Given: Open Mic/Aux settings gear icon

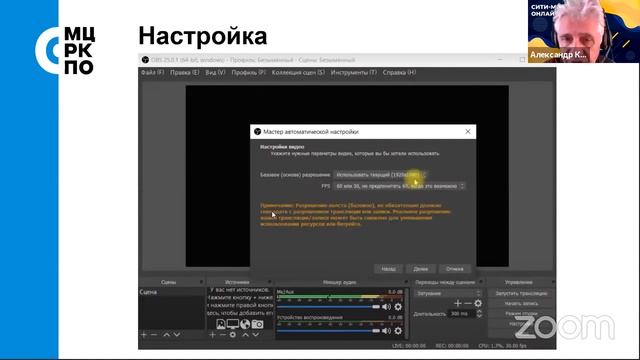Looking at the screenshot, I should point(398,307).
